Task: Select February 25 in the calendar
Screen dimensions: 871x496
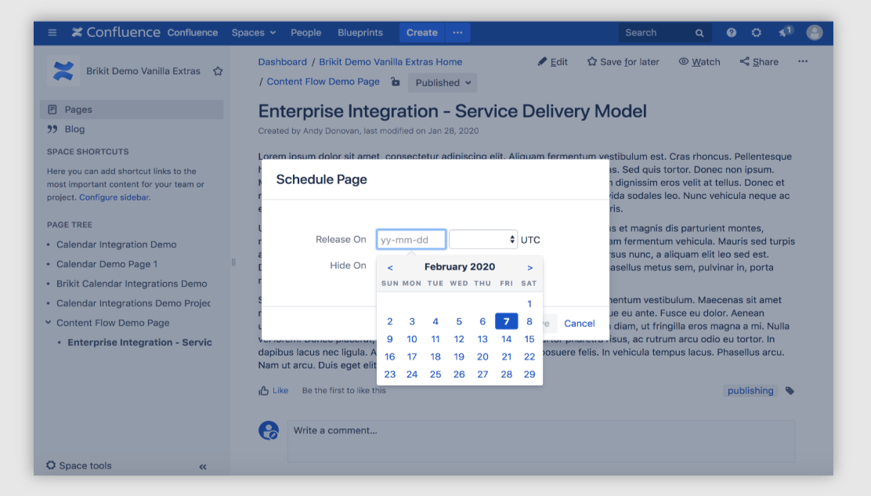Action: pos(436,374)
